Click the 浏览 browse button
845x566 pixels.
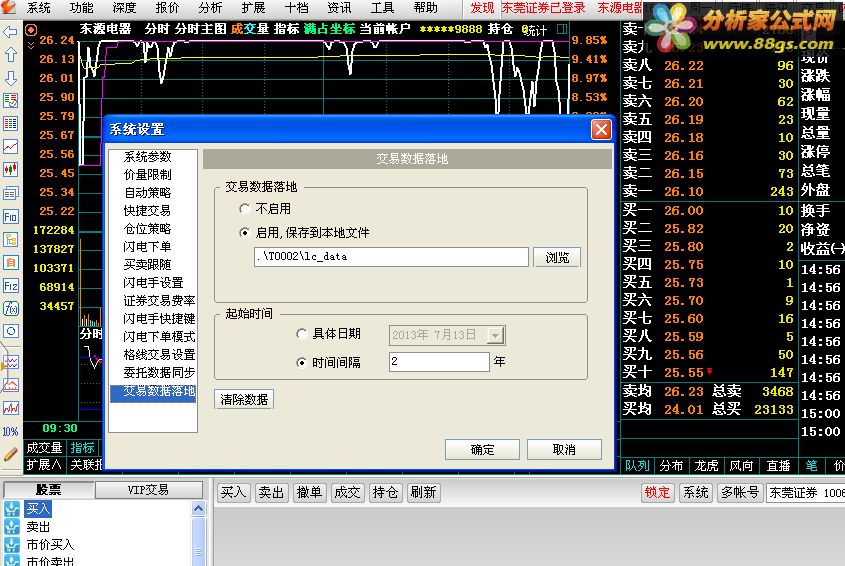(557, 257)
